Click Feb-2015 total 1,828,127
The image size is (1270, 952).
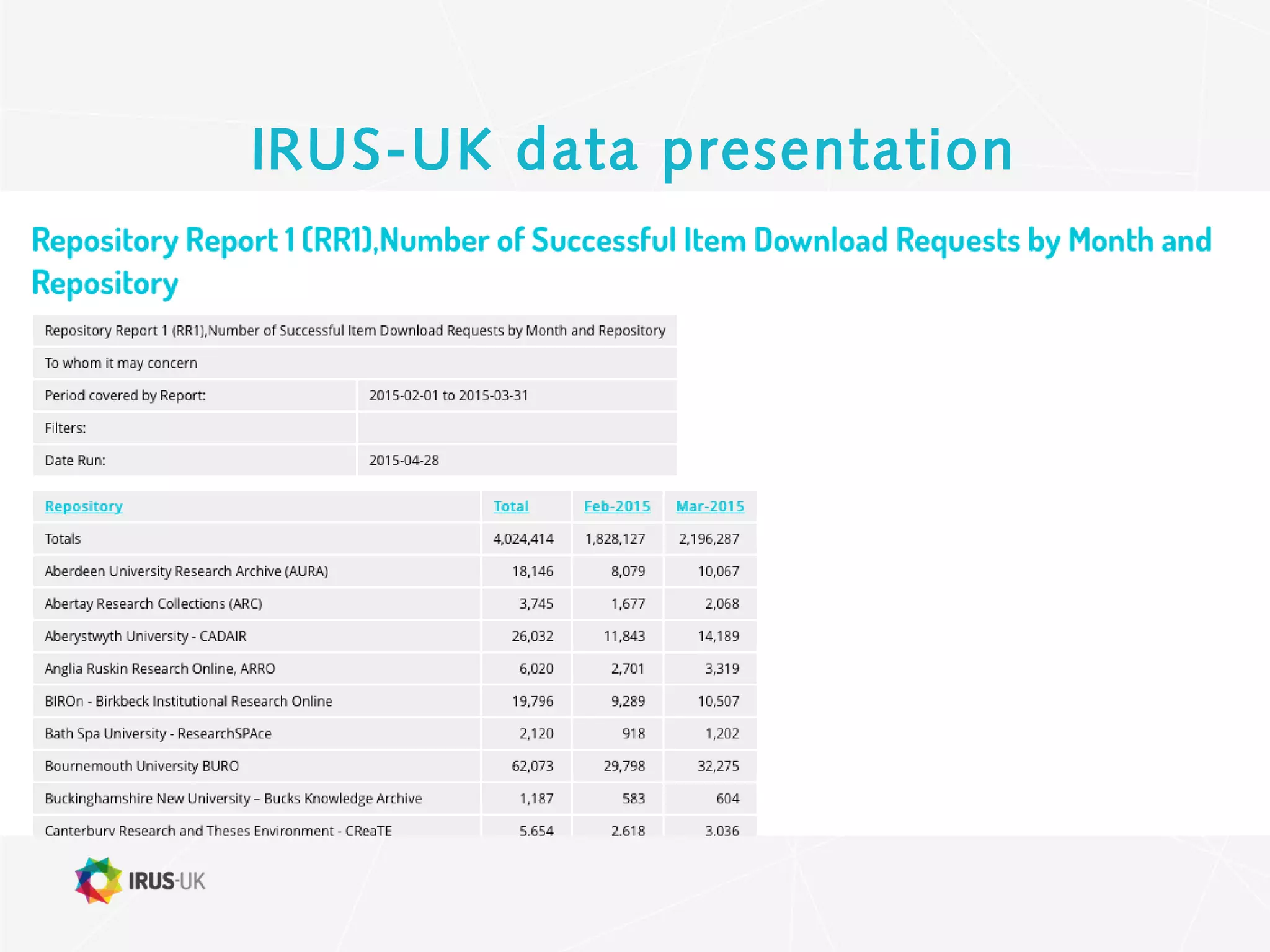coord(615,539)
